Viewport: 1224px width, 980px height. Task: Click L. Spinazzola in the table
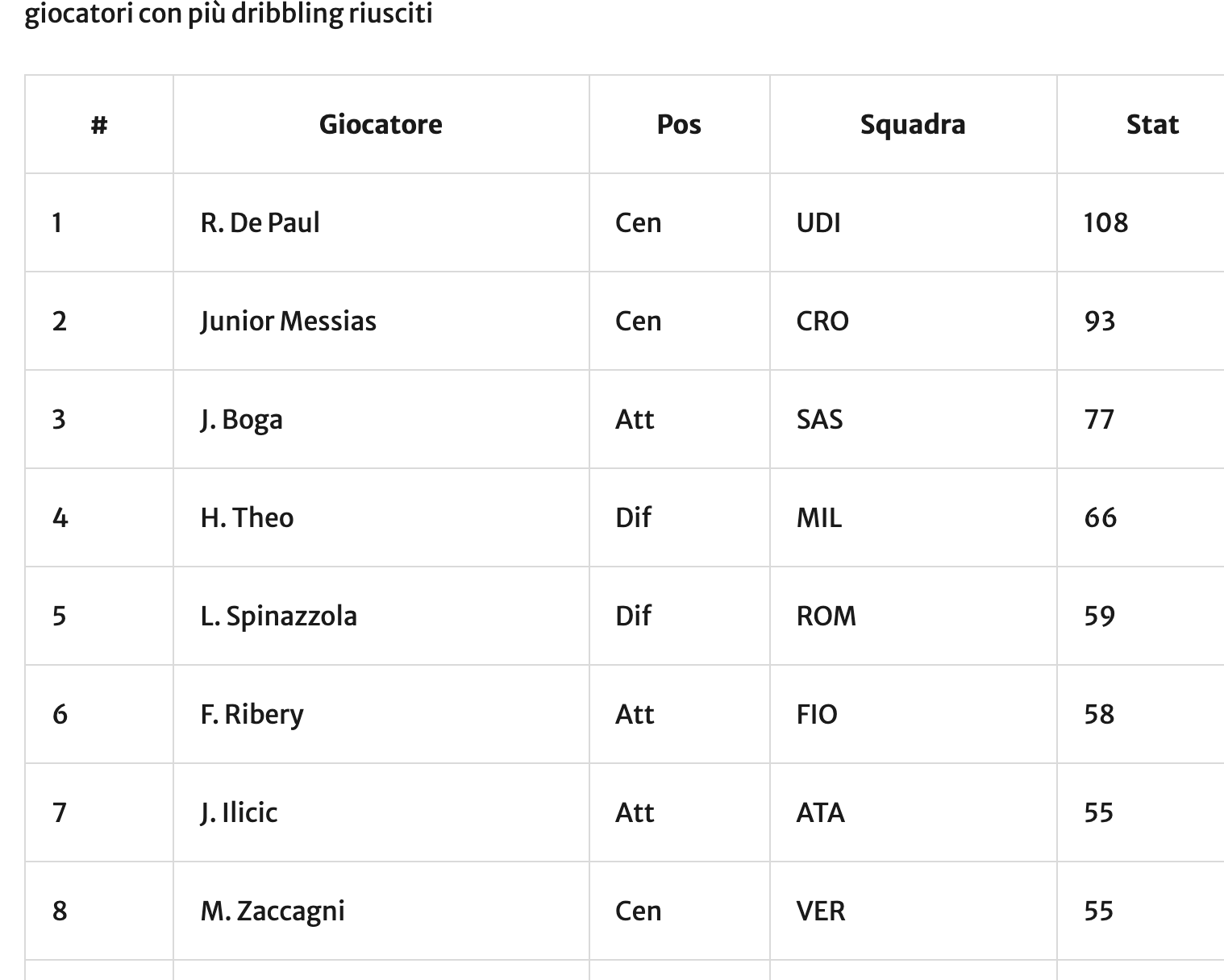click(x=278, y=616)
